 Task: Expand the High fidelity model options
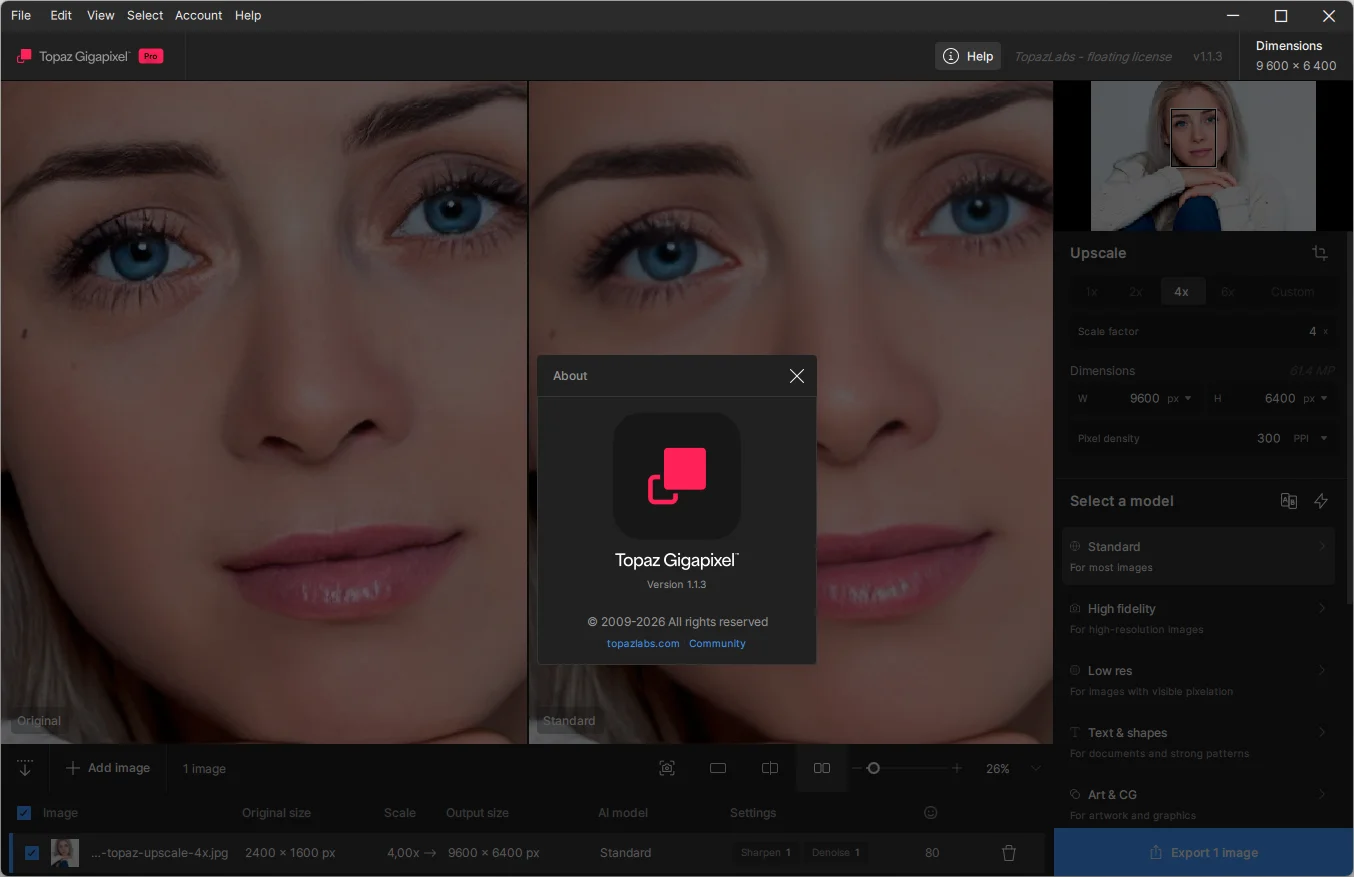pos(1322,609)
